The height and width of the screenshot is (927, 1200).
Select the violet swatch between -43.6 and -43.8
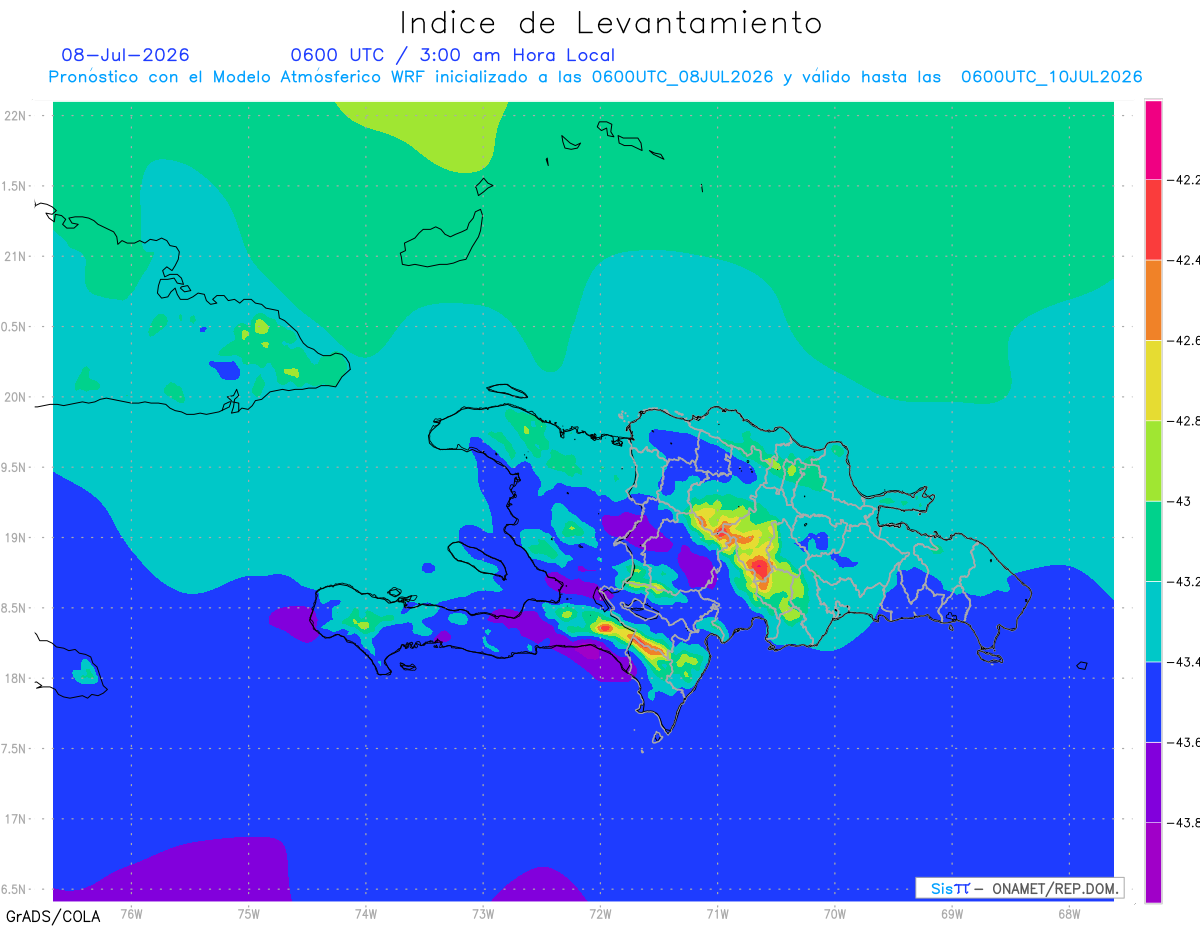[x=1153, y=782]
